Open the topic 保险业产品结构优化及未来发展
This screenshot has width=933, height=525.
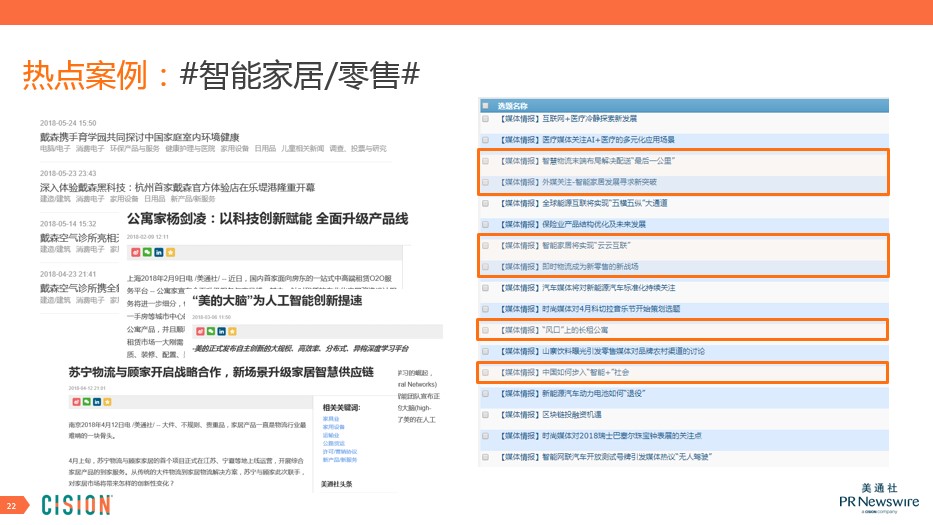click(572, 224)
